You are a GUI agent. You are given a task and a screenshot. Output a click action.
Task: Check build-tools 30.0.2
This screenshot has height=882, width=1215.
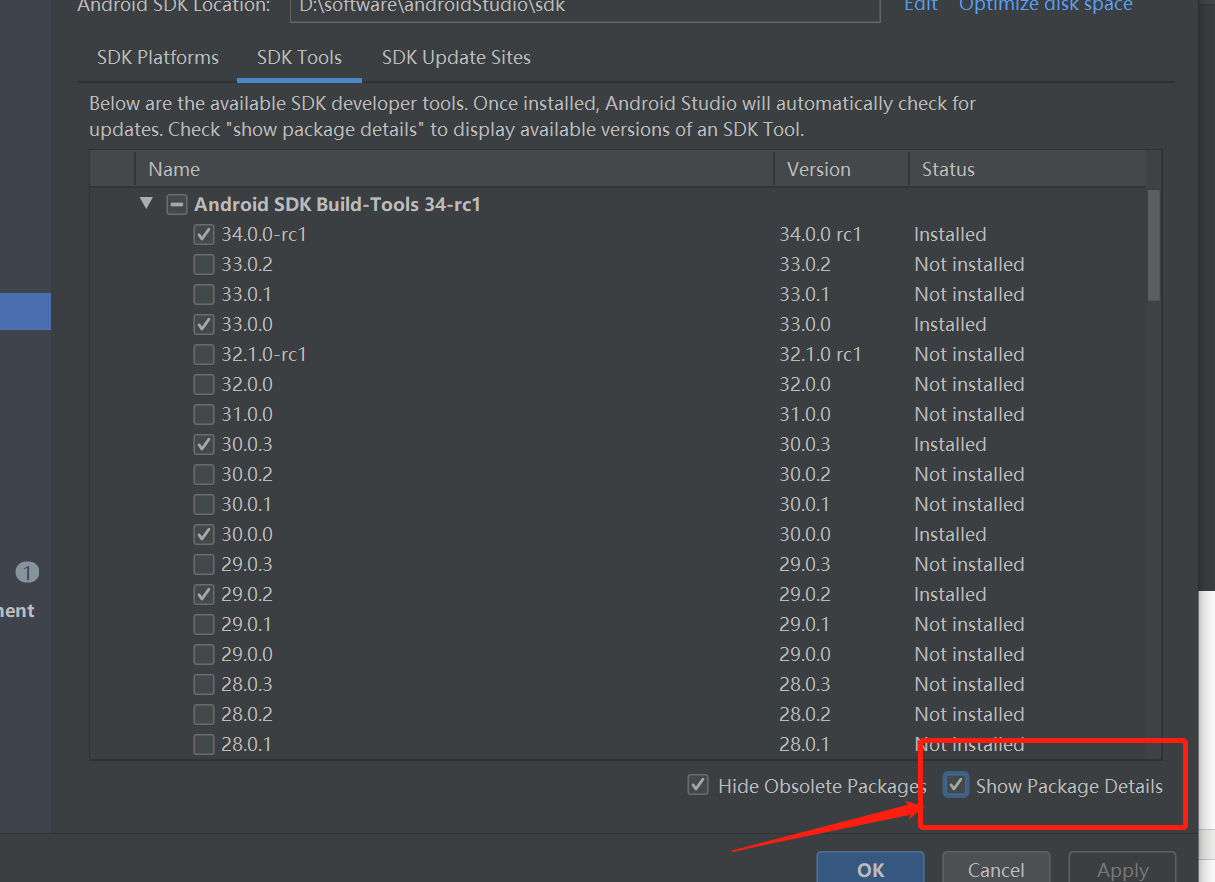tap(204, 474)
